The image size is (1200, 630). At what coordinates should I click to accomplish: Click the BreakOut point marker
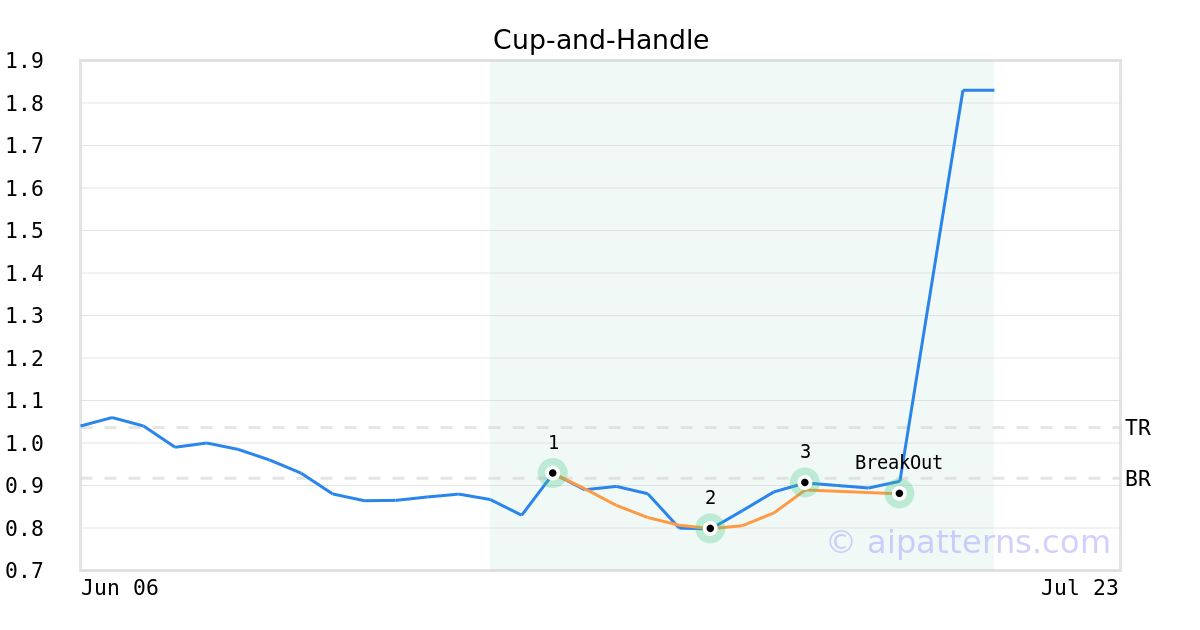[x=899, y=493]
